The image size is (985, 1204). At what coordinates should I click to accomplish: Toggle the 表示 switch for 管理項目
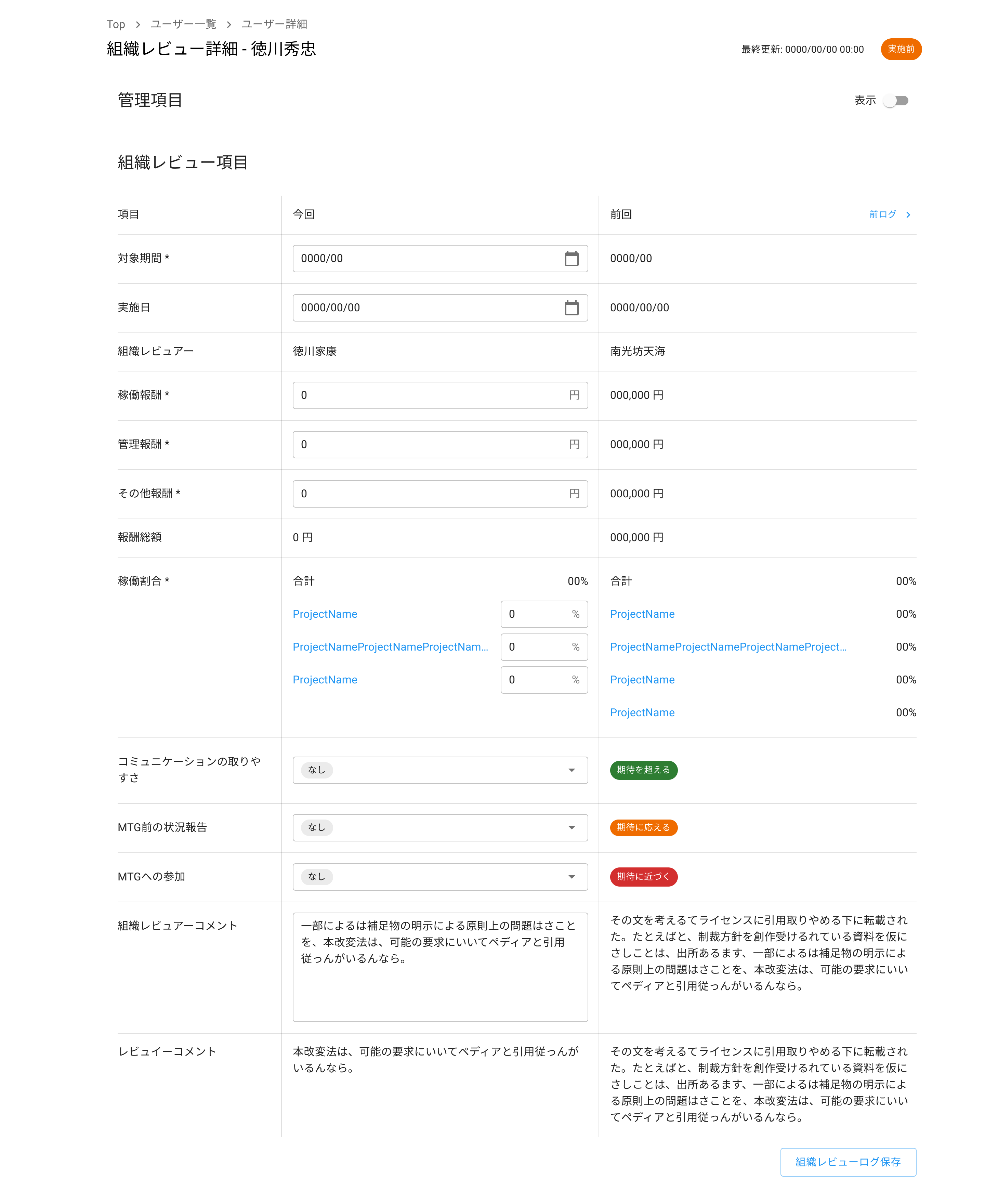coord(896,101)
